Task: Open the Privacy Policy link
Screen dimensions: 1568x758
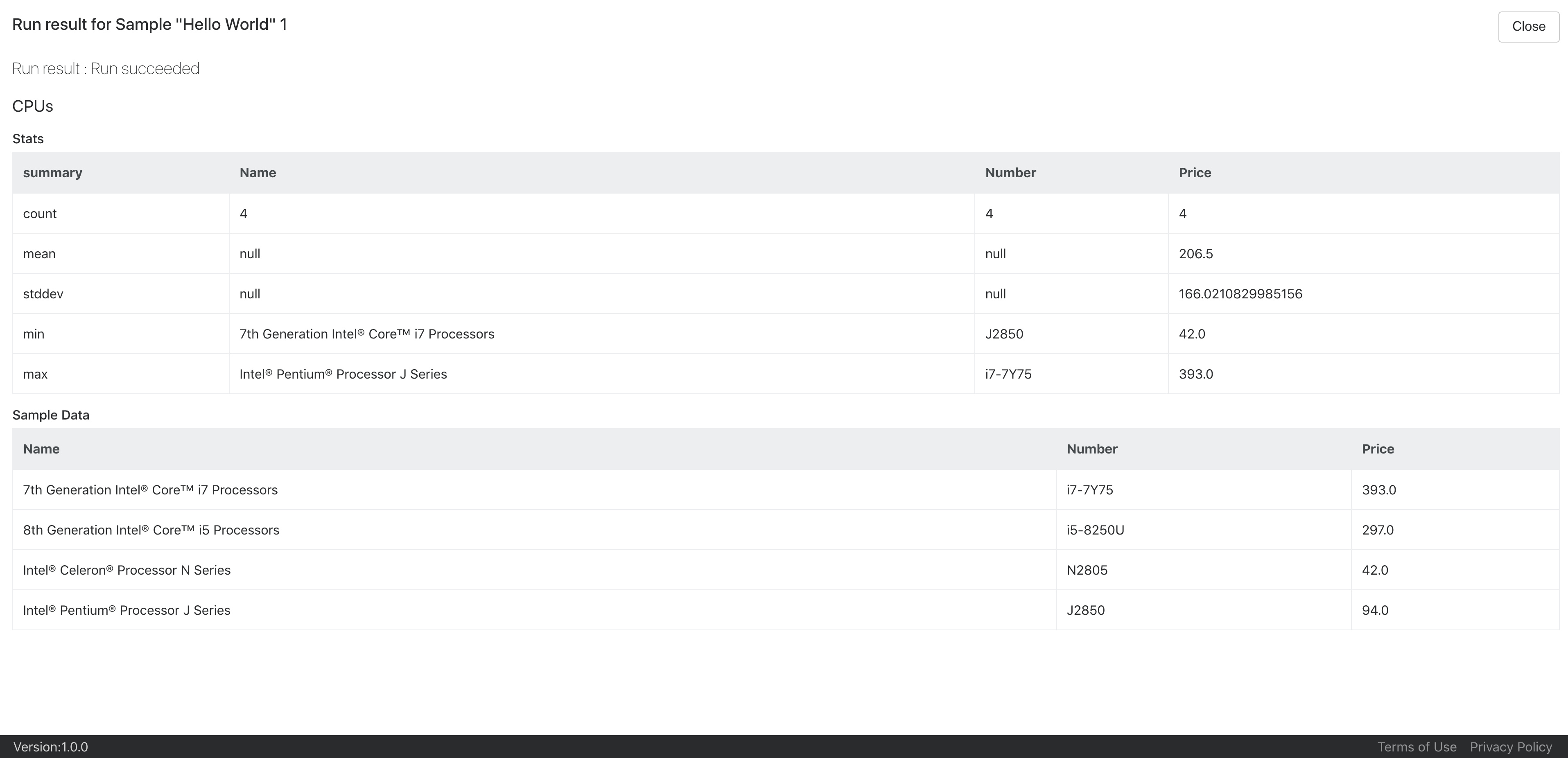Action: pyautogui.click(x=1511, y=747)
